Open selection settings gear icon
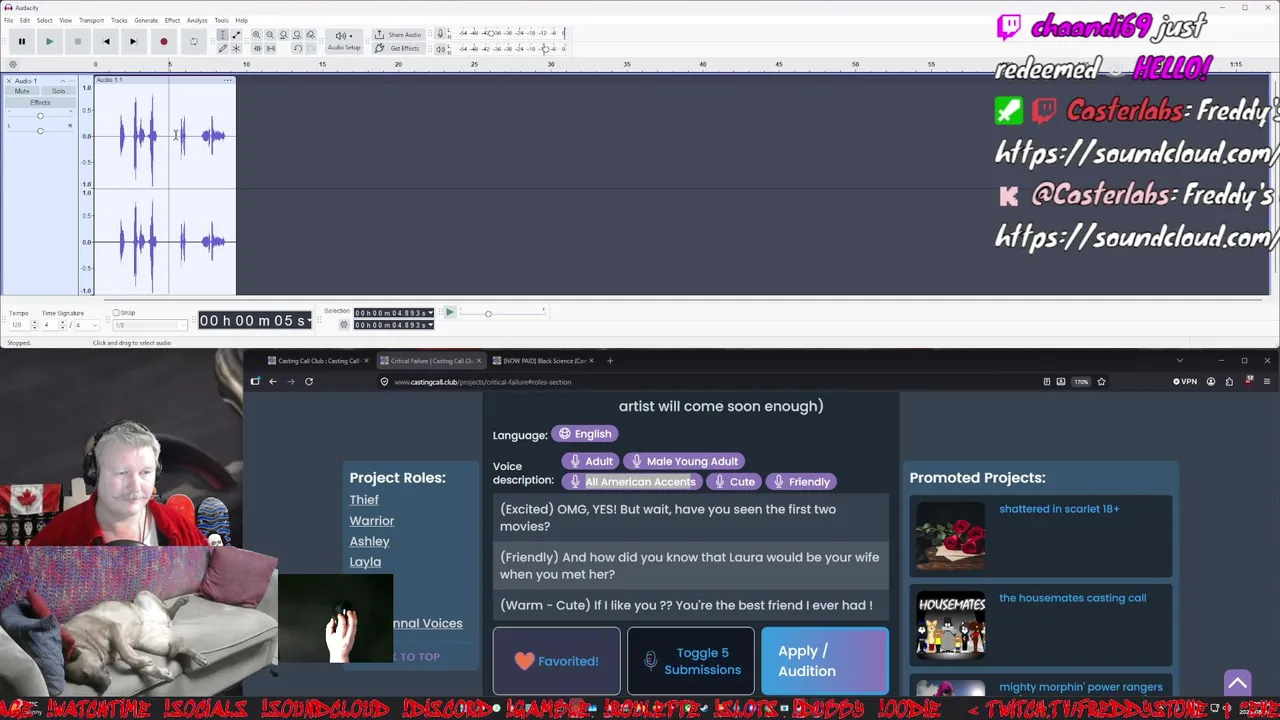 coord(344,325)
